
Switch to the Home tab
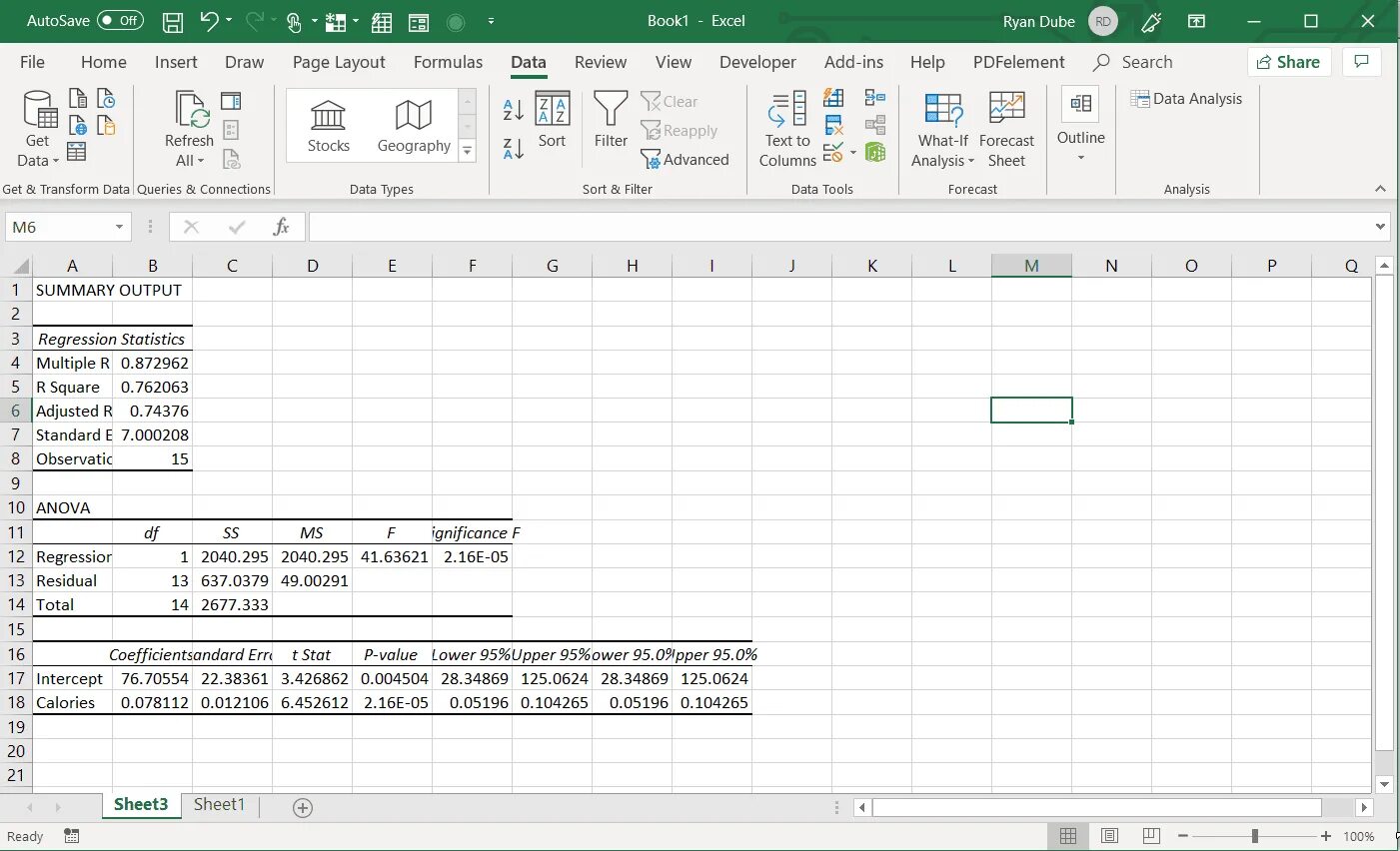point(104,62)
